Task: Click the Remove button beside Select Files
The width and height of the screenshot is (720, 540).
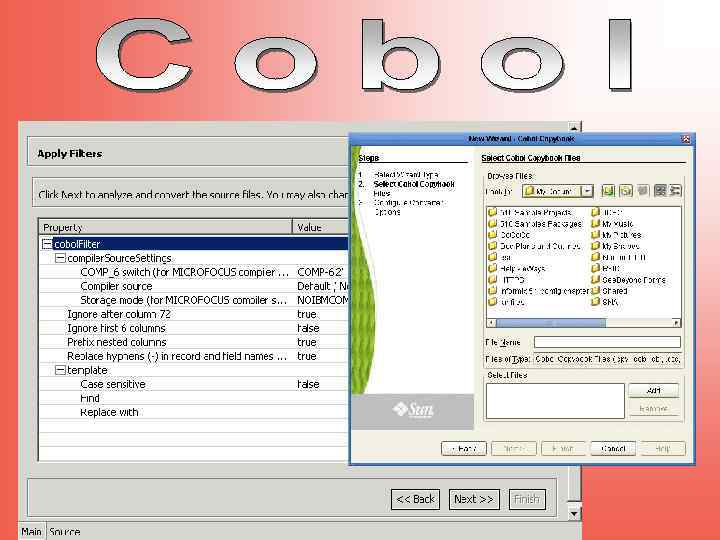Action: (x=653, y=409)
